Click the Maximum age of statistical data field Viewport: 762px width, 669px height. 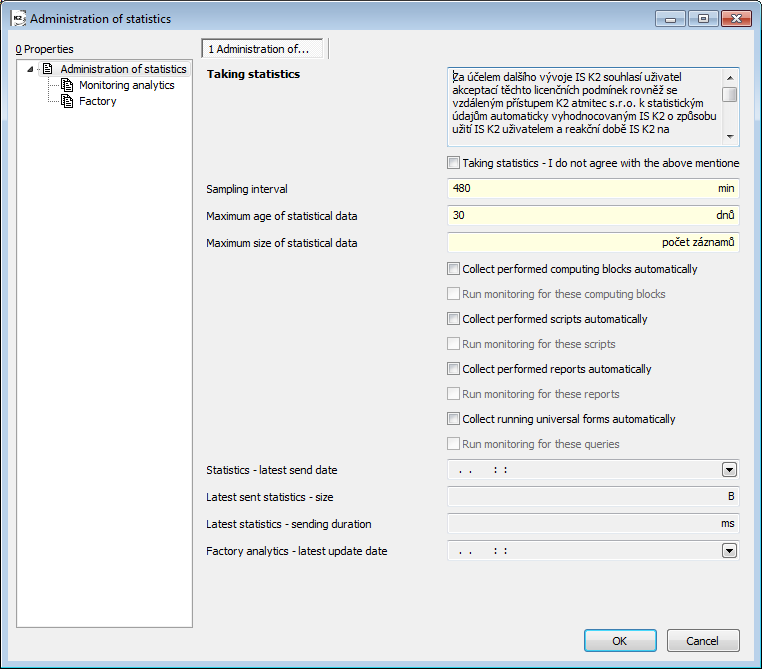(x=593, y=215)
